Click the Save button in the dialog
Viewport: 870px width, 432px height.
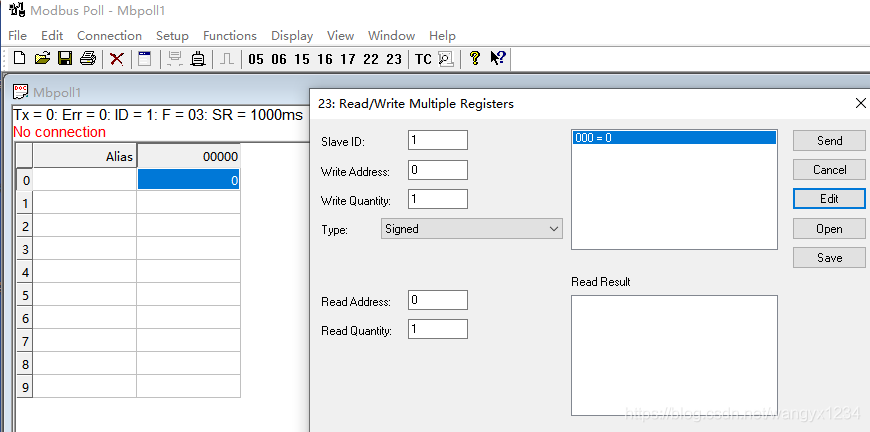click(x=829, y=257)
